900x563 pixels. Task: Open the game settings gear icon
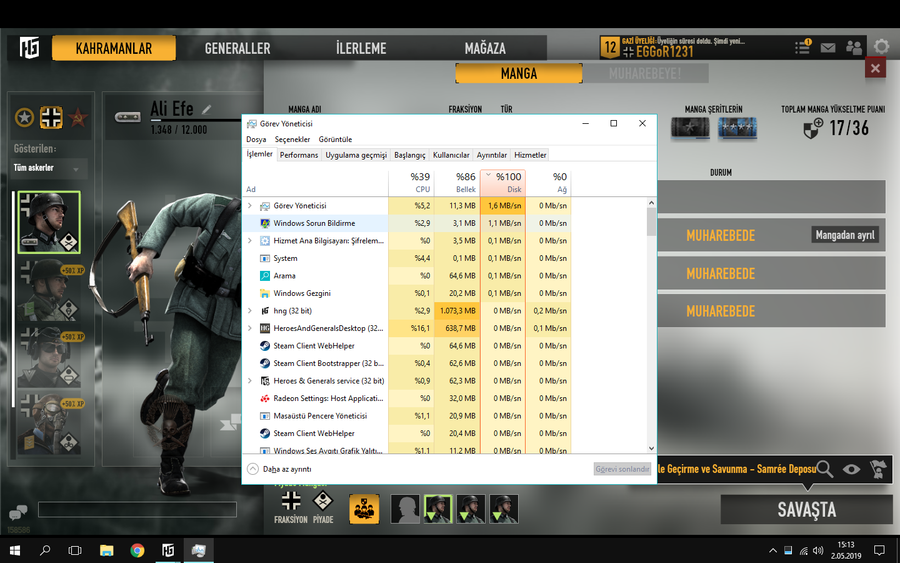880,47
